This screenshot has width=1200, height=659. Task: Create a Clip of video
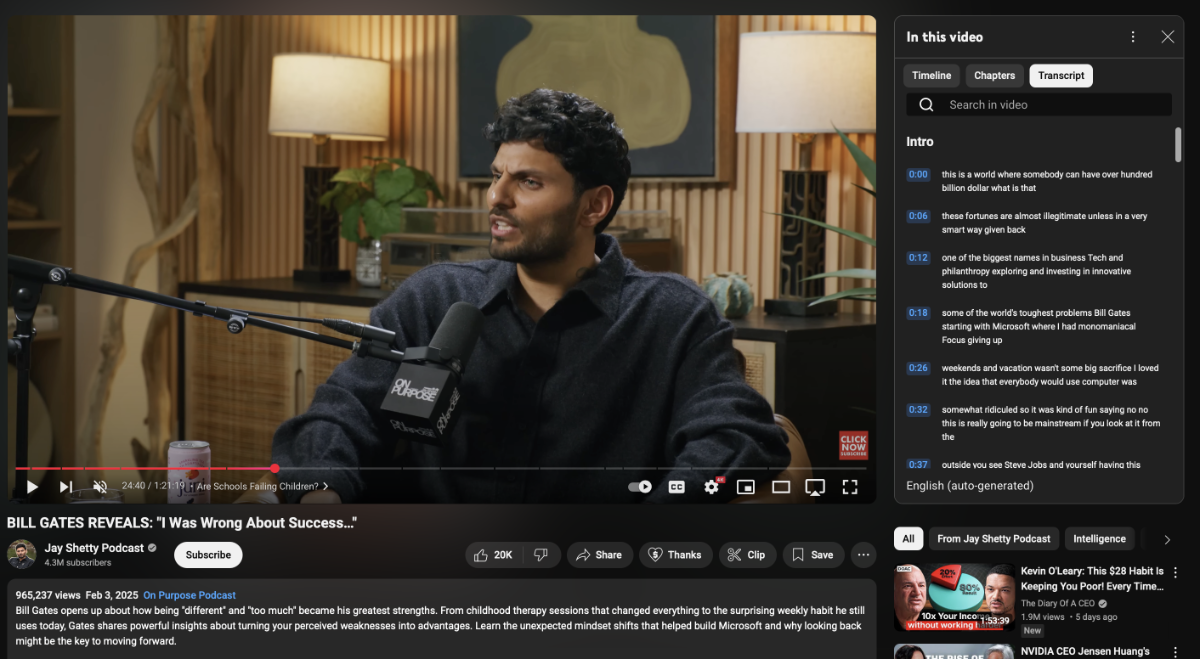click(x=747, y=555)
